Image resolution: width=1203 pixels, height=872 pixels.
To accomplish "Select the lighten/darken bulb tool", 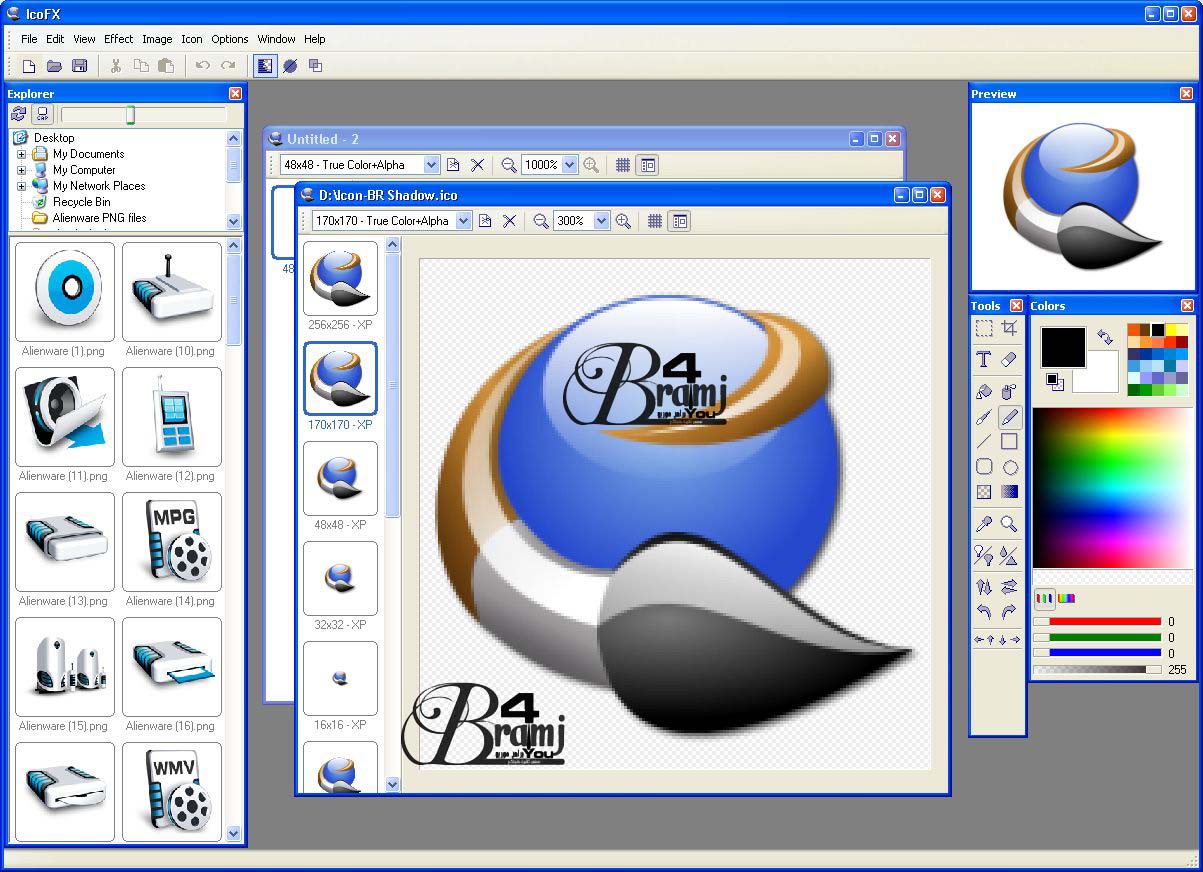I will click(x=984, y=554).
